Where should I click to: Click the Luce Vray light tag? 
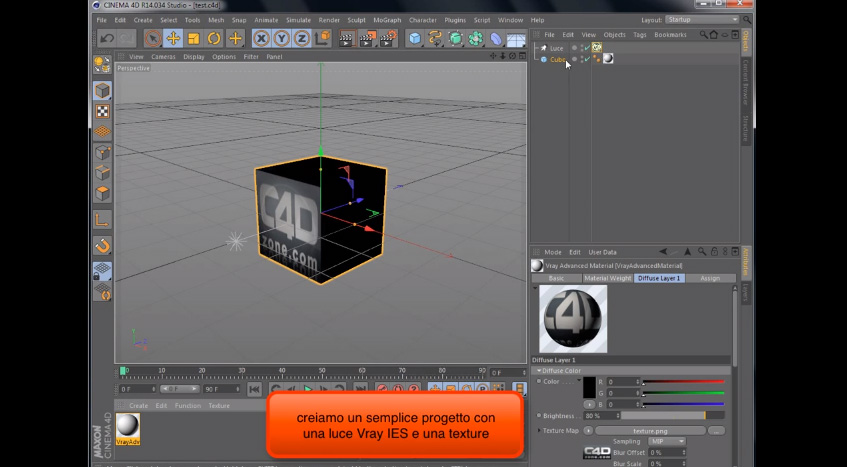[x=597, y=48]
